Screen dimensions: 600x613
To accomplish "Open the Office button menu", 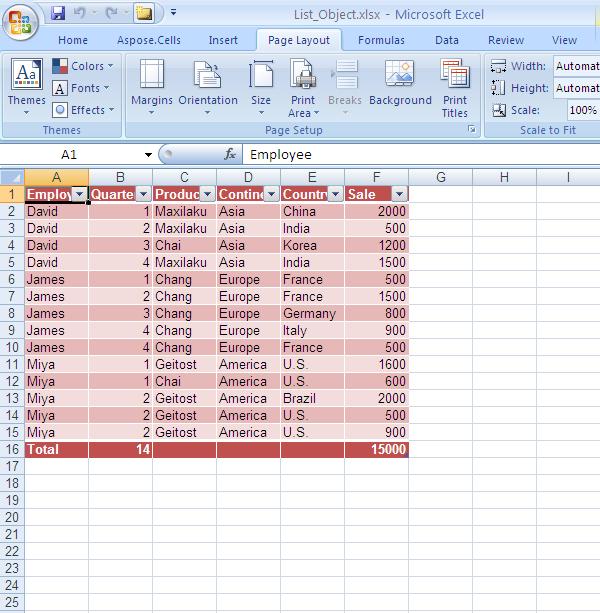I will click(x=20, y=22).
